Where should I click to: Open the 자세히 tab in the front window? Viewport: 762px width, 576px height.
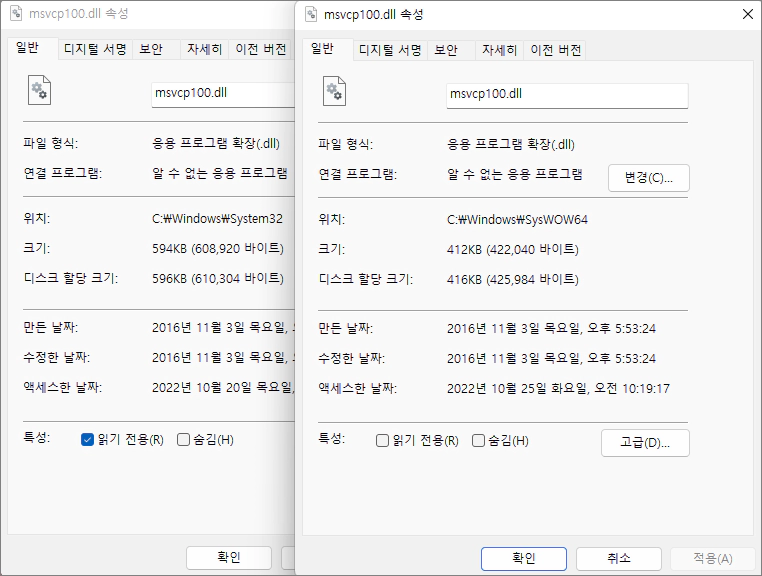tap(499, 50)
